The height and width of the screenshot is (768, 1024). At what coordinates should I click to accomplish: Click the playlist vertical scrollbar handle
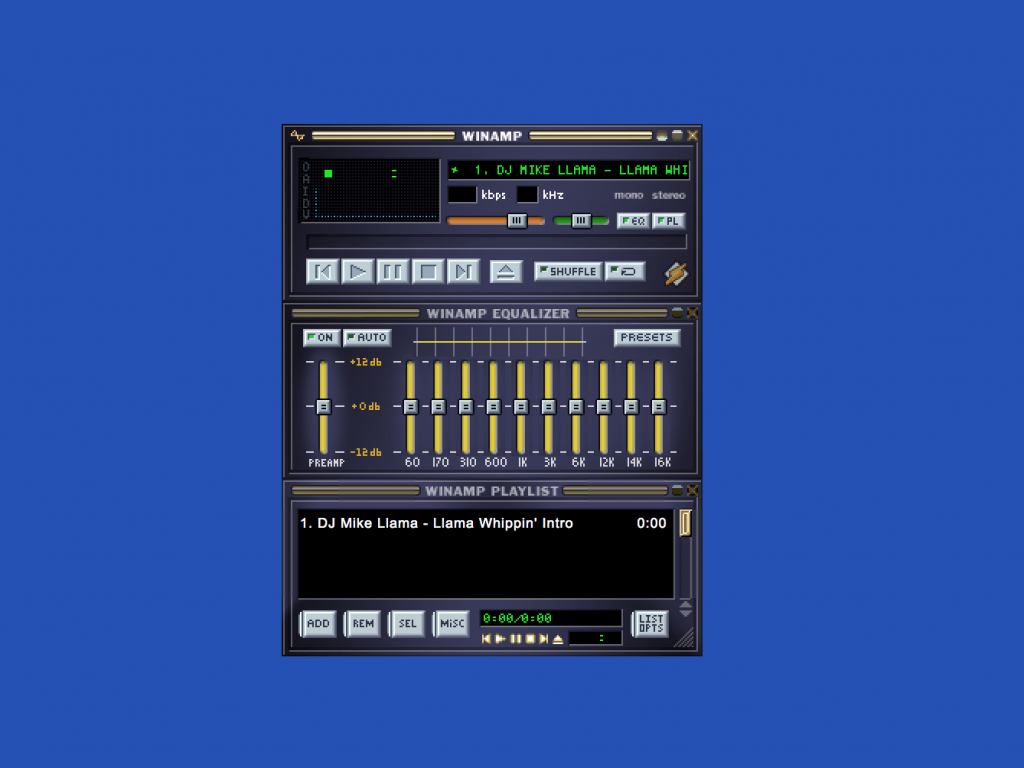pyautogui.click(x=685, y=523)
